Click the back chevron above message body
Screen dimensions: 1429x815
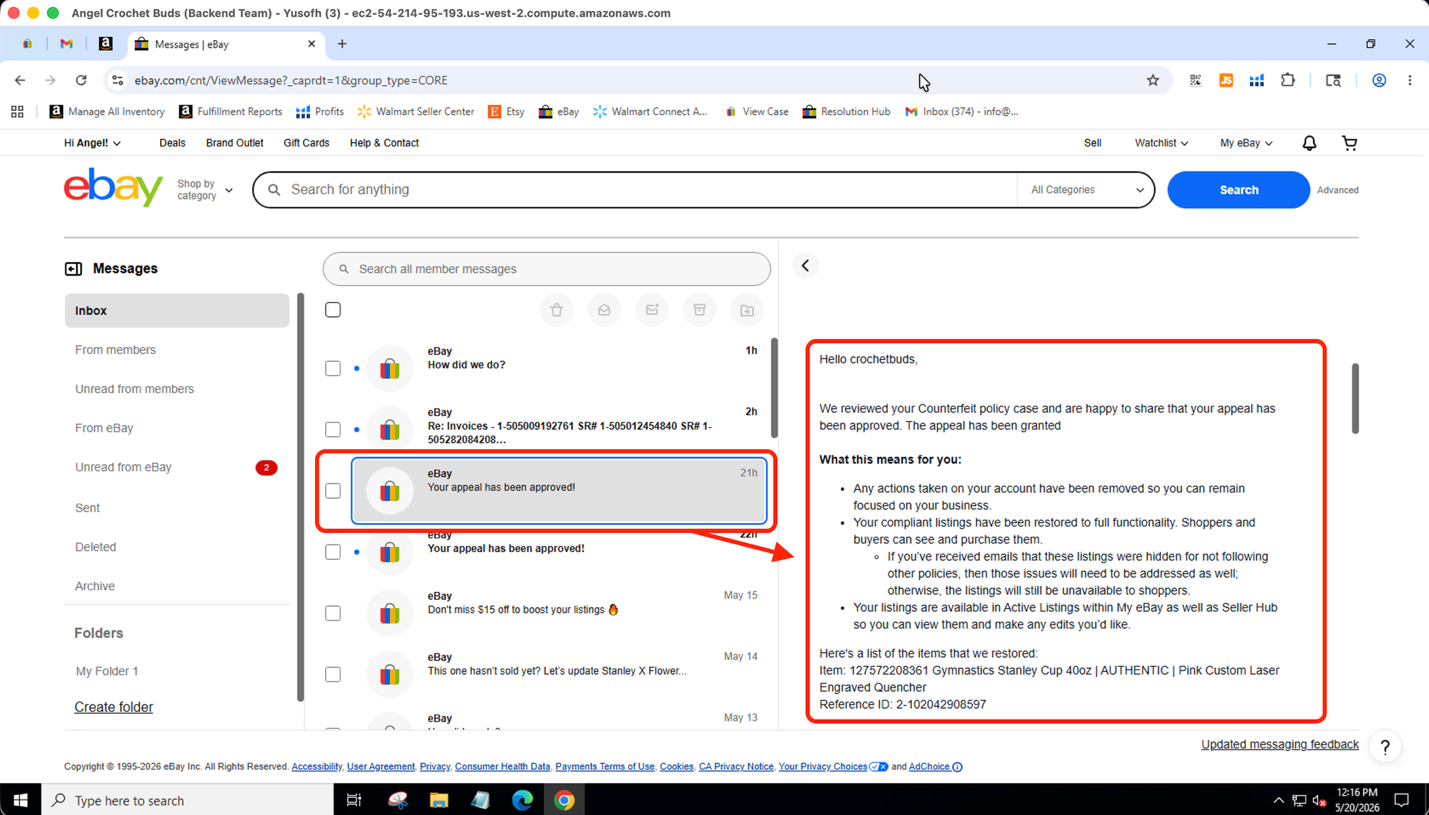[805, 266]
